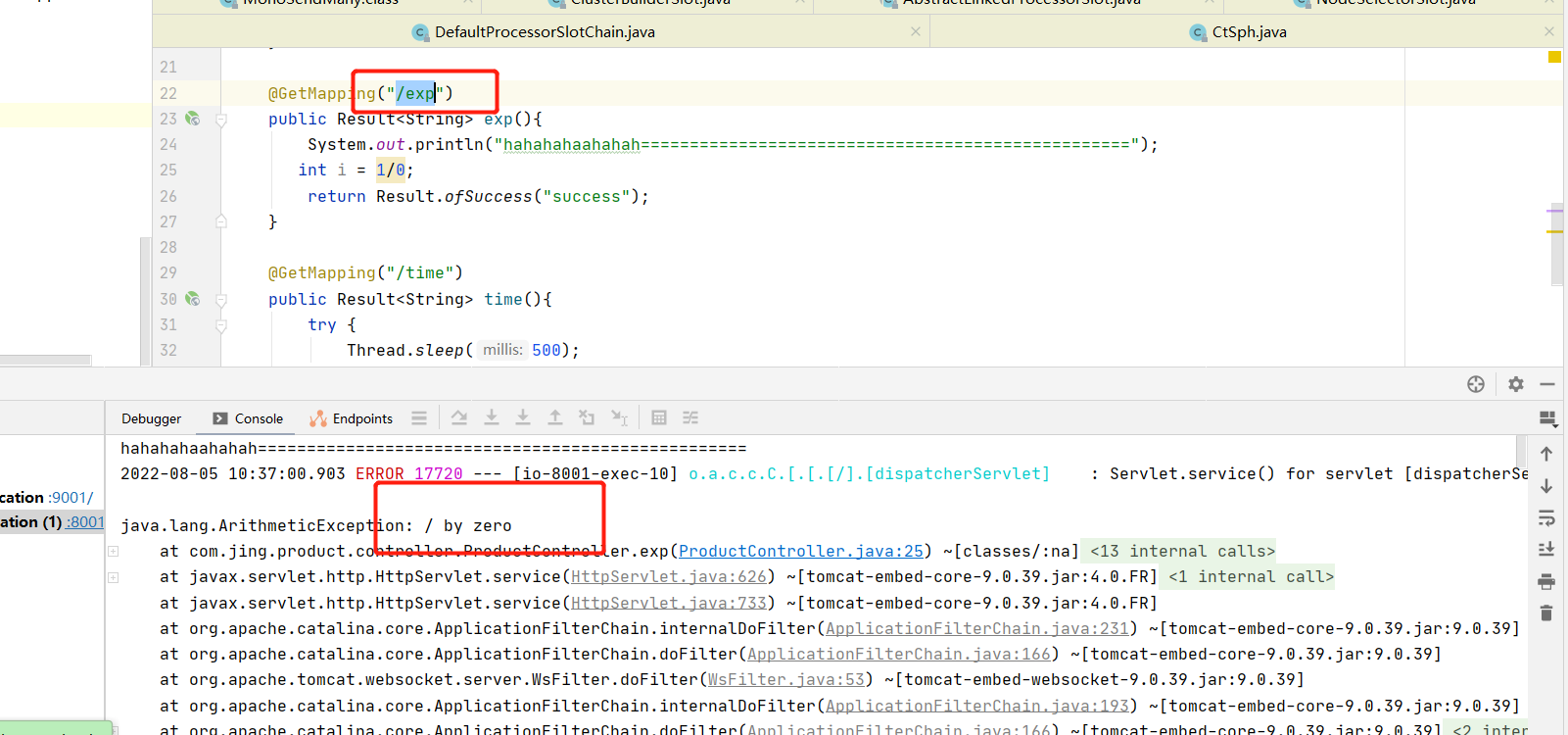Open the HttpServlet.java:626 stack link
The image size is (1568, 735).
pyautogui.click(x=669, y=576)
